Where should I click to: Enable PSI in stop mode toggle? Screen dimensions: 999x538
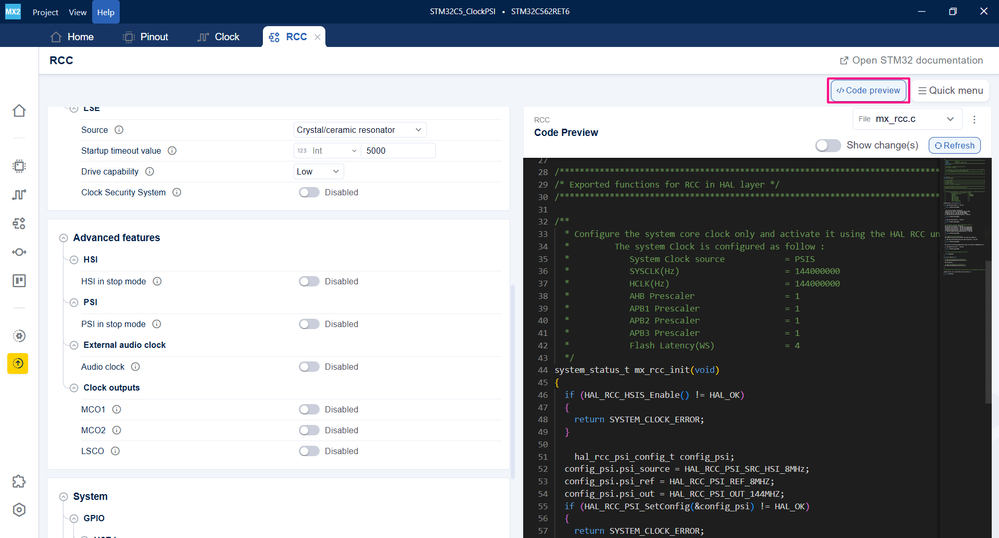point(309,324)
